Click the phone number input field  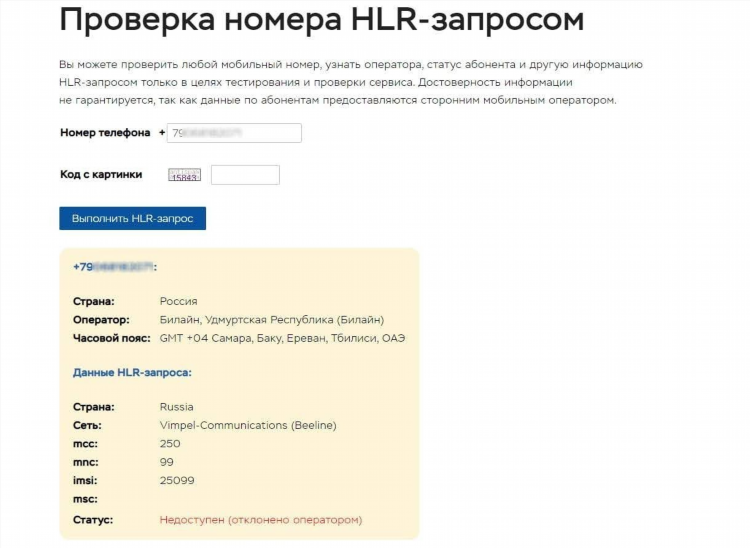(x=234, y=133)
